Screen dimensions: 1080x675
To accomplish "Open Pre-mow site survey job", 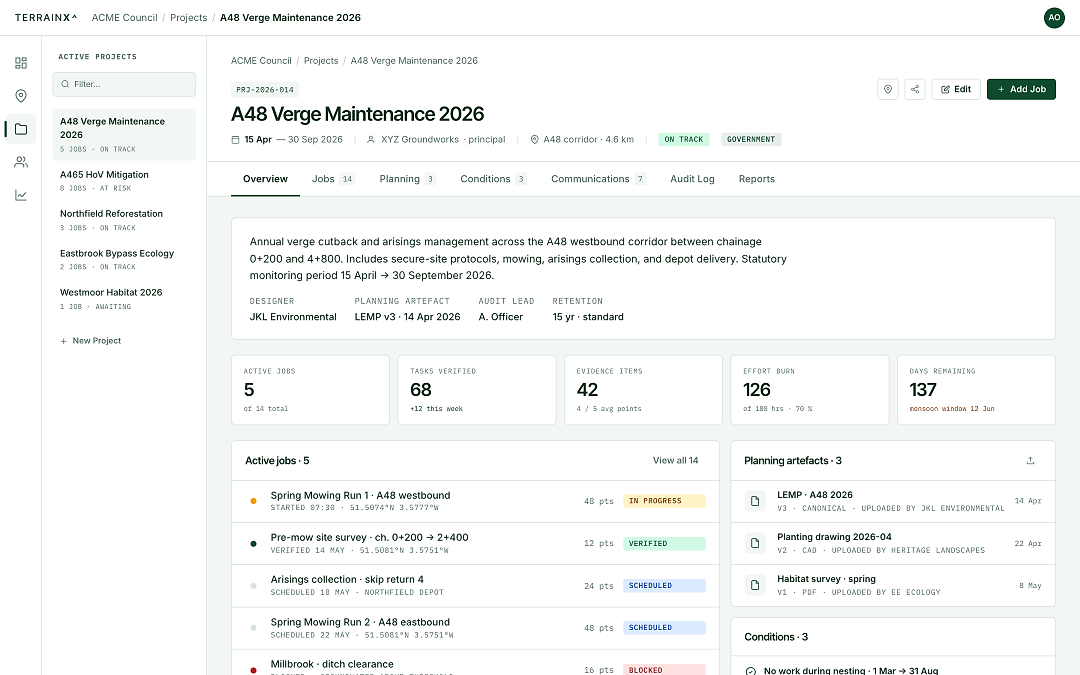I will (475, 543).
